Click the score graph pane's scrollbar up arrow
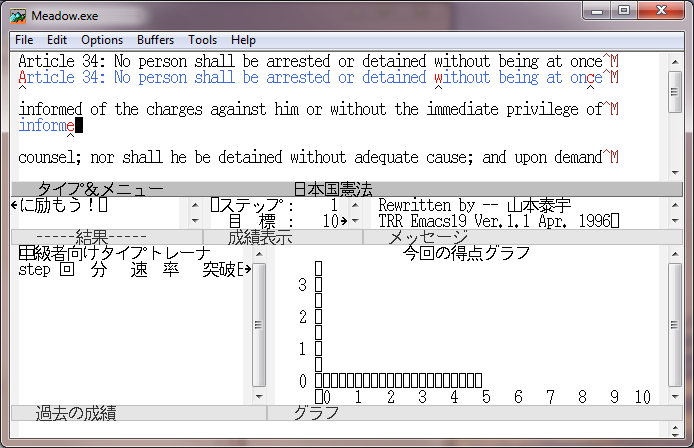The height and width of the screenshot is (448, 694). coord(675,254)
